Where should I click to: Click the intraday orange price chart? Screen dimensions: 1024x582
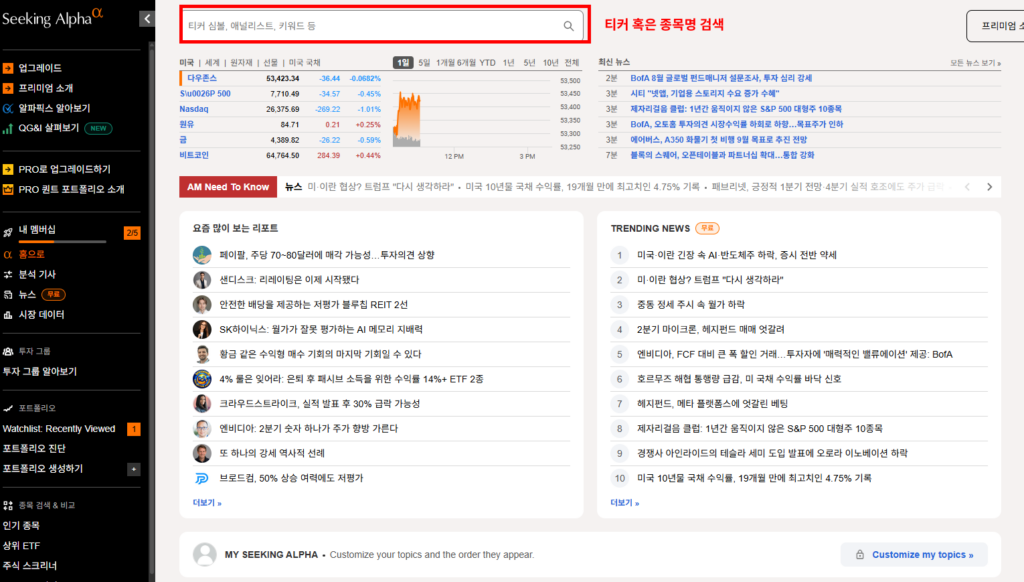[x=407, y=120]
